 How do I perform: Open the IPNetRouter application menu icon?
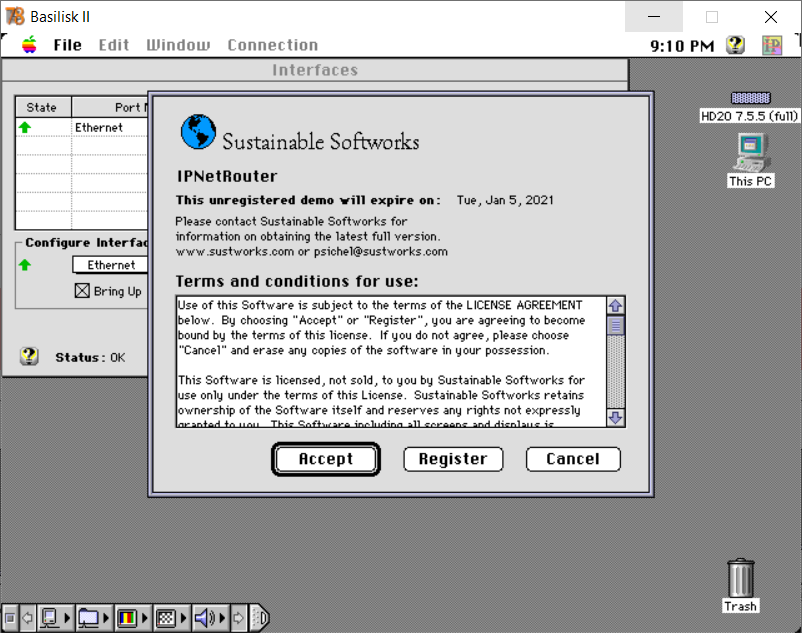click(772, 45)
